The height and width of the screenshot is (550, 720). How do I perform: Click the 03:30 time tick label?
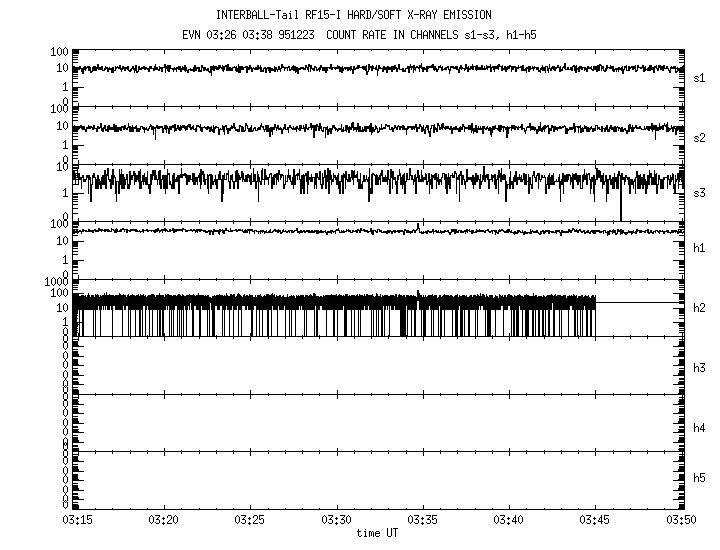[337, 520]
